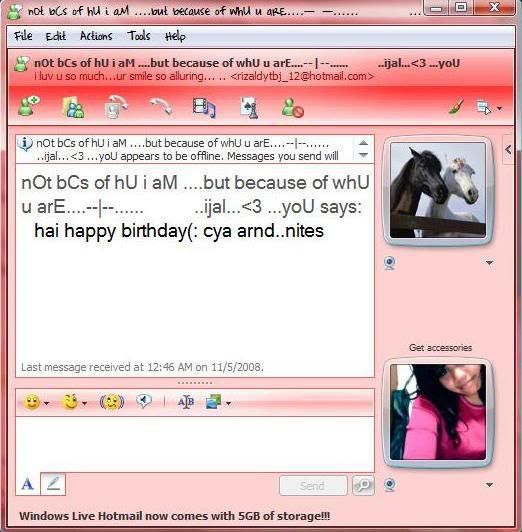522x532 pixels.
Task: Open the show menu dropdown arrow
Action: click(x=499, y=108)
